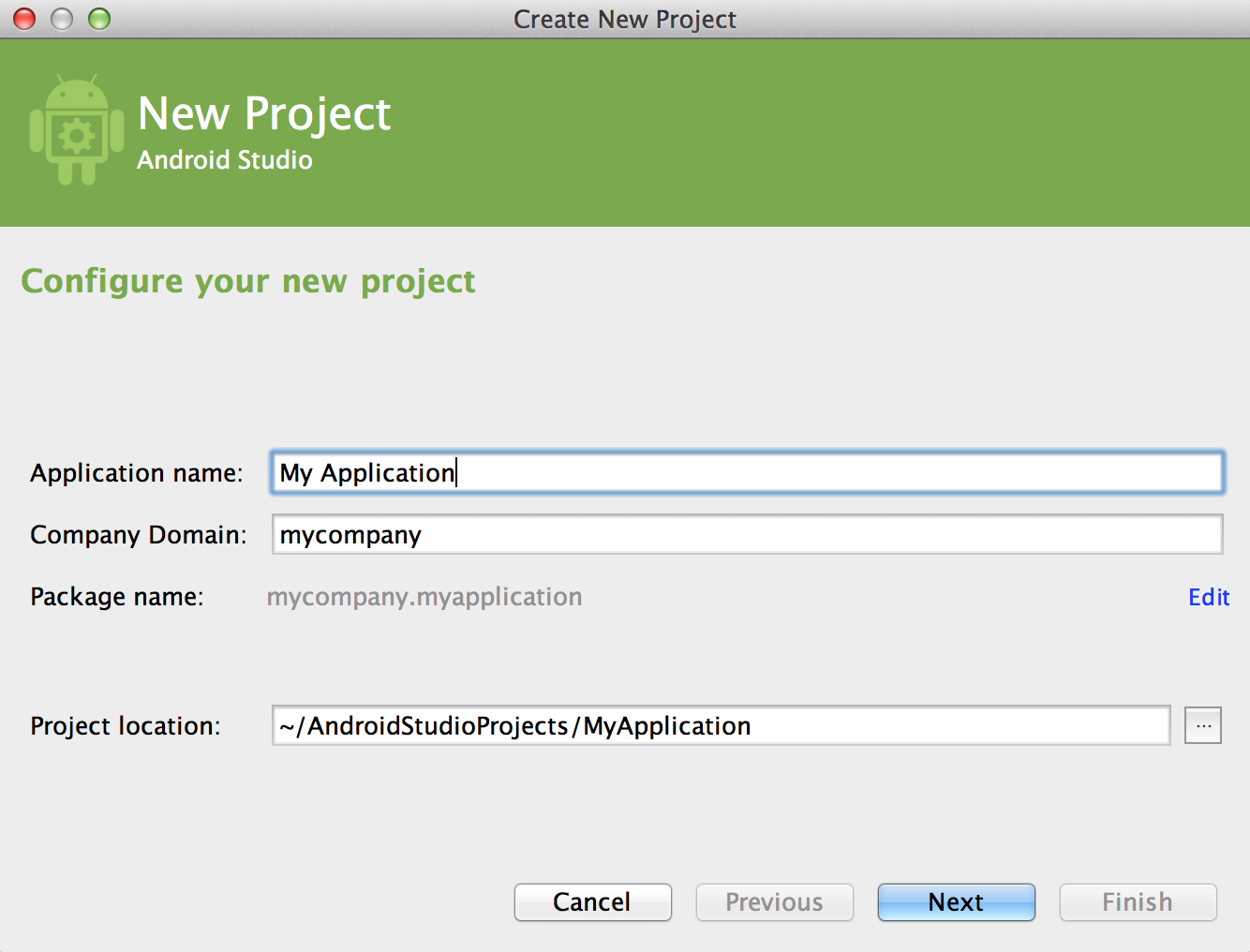Viewport: 1250px width, 952px height.
Task: Proceed by clicking Next
Action: [x=956, y=902]
